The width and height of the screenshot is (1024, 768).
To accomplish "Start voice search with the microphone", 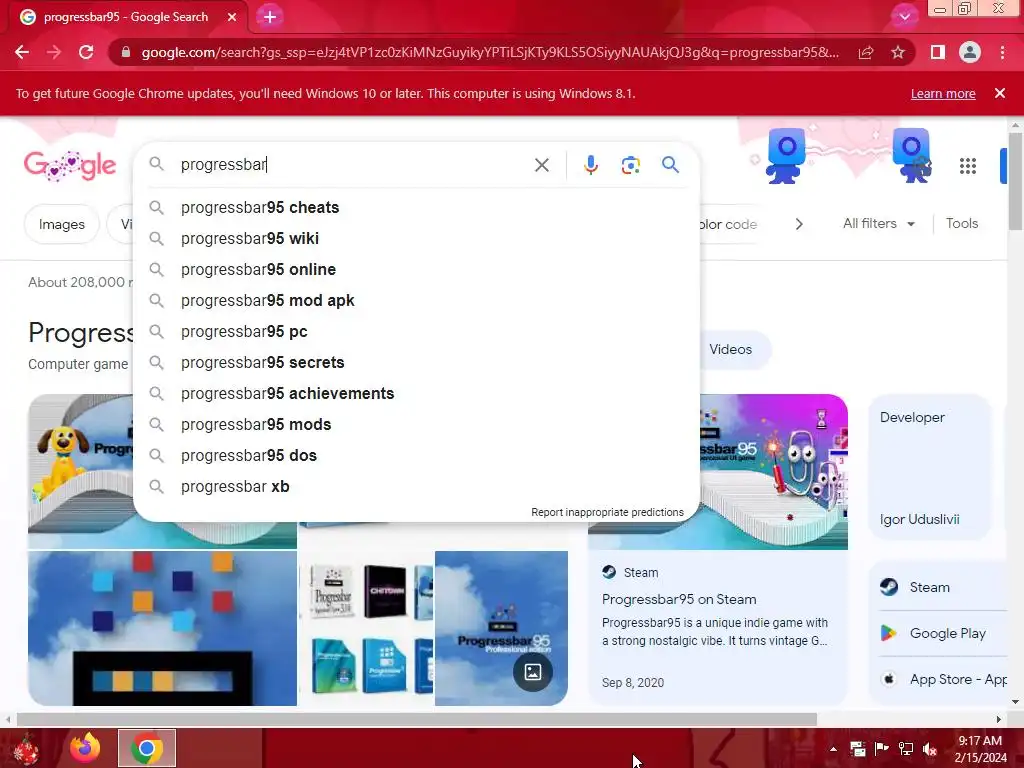I will (x=590, y=165).
